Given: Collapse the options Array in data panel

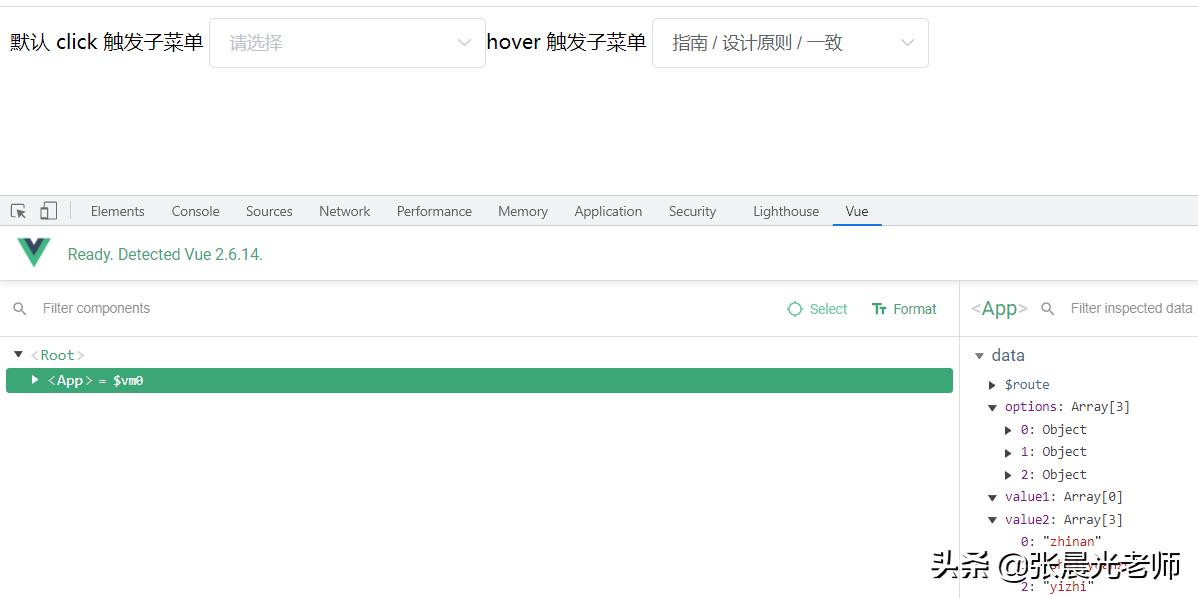Looking at the screenshot, I should click(992, 407).
